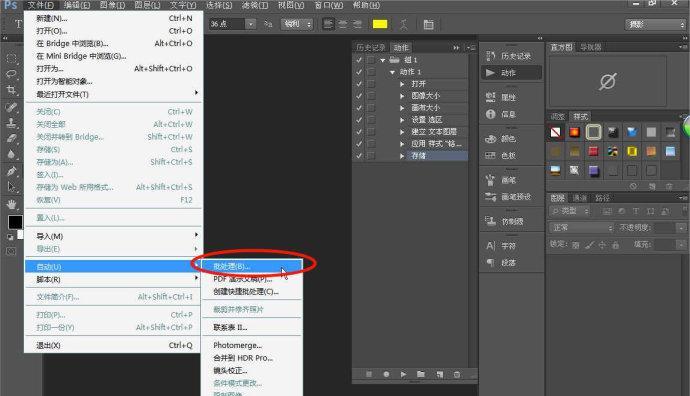Open 脚本(R) Scripts submenu
The width and height of the screenshot is (690, 396).
(x=114, y=279)
